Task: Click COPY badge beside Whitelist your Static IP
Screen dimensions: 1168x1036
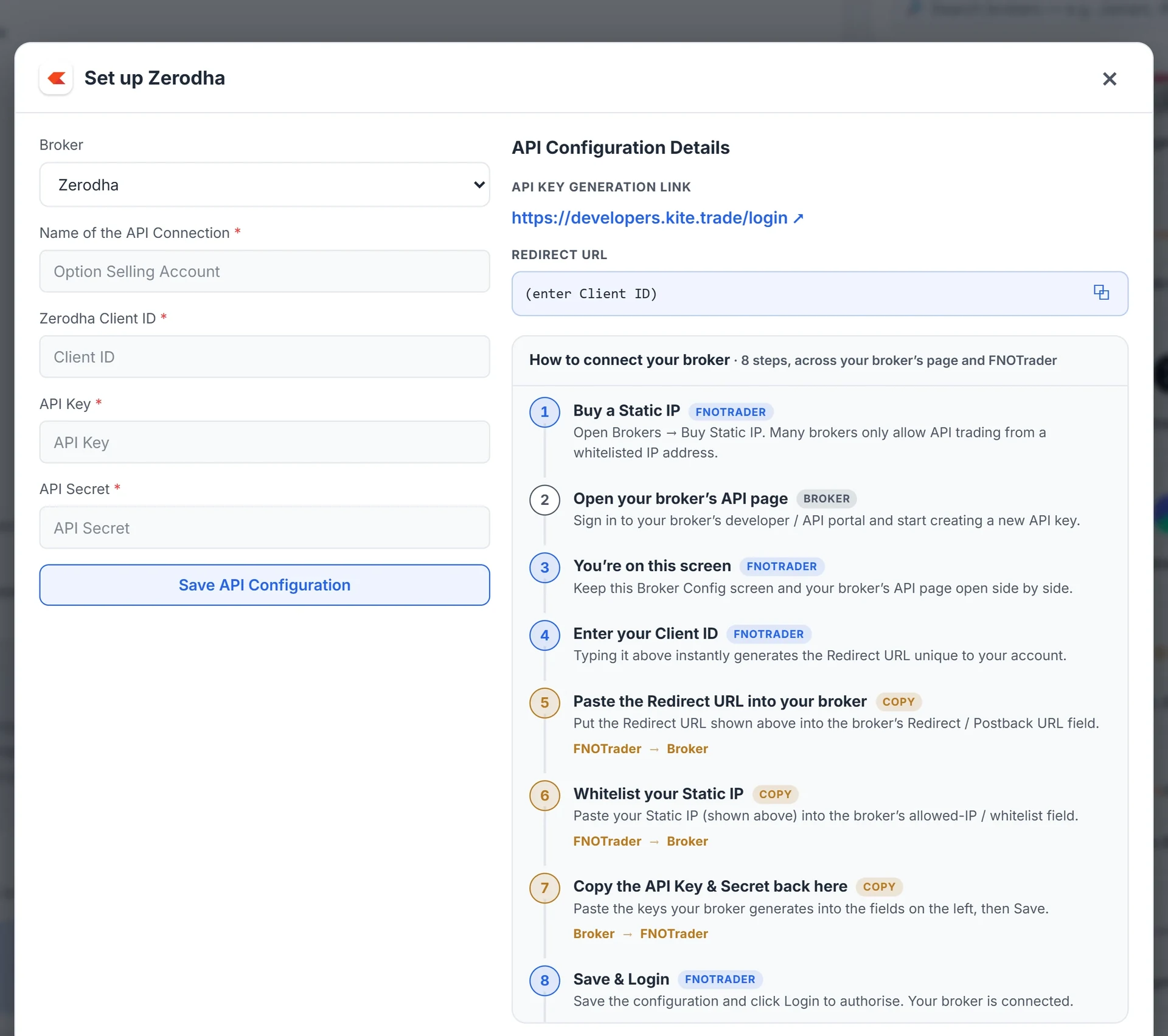Action: [x=775, y=794]
